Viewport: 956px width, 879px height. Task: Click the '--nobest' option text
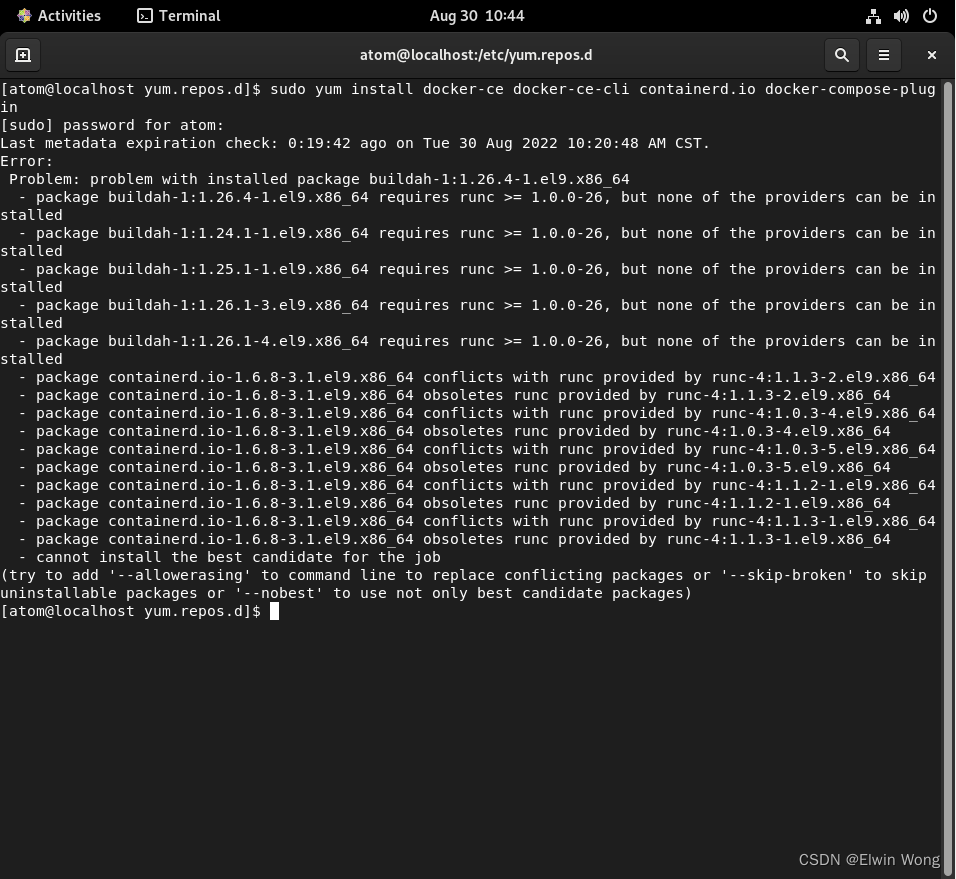pos(279,593)
